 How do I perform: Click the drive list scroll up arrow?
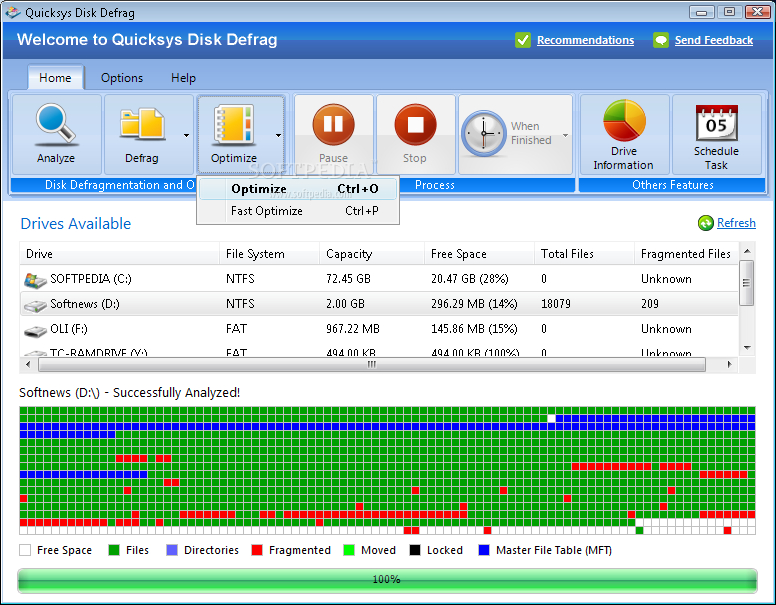click(747, 251)
